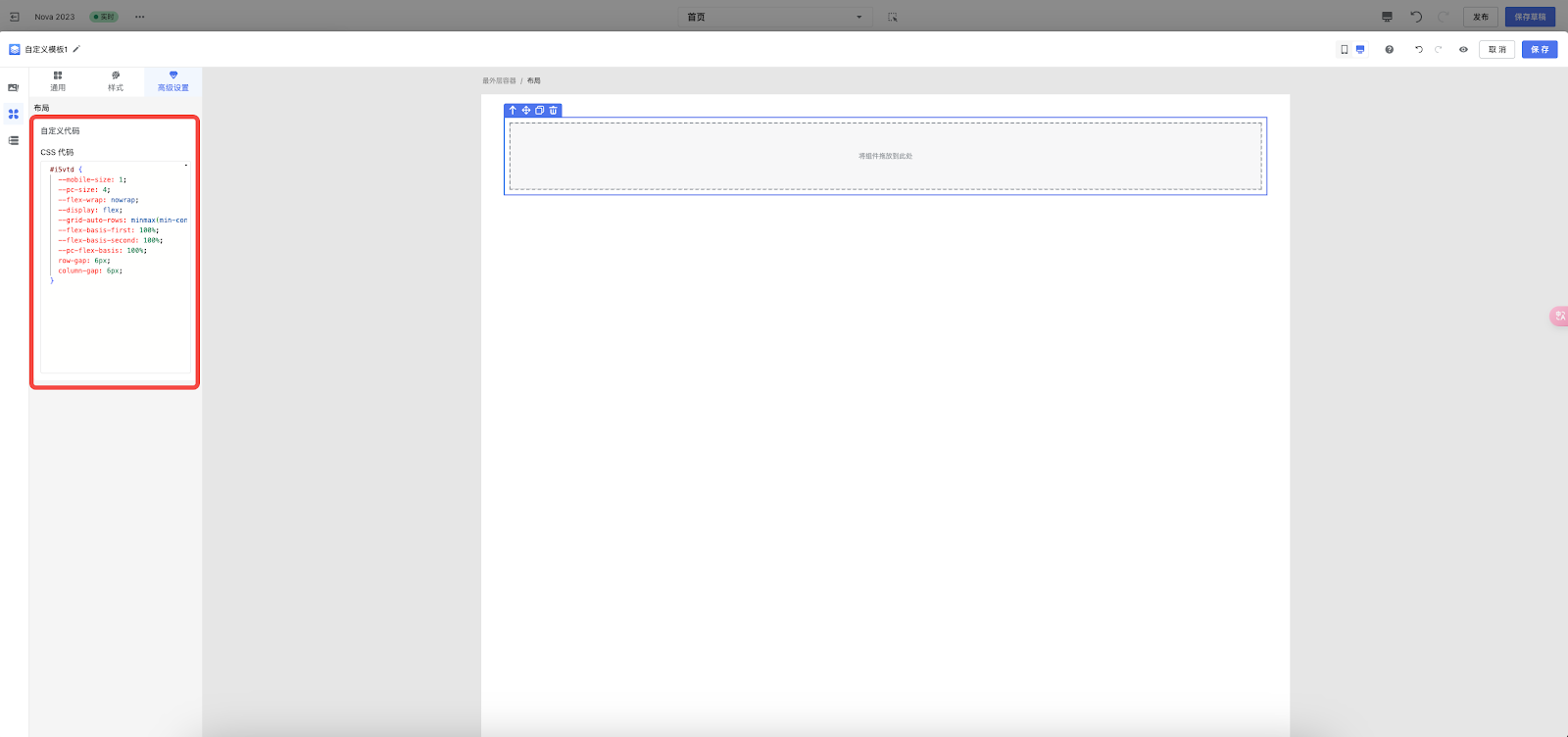This screenshot has width=1568, height=737.
Task: Click inside the CSS code editor
Action: pos(116,314)
